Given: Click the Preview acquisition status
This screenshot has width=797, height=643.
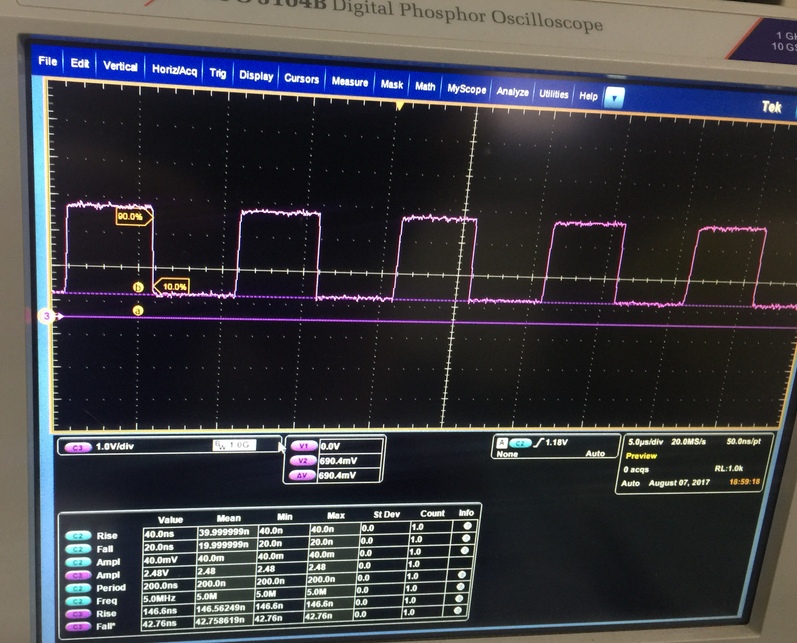Looking at the screenshot, I should [x=641, y=456].
